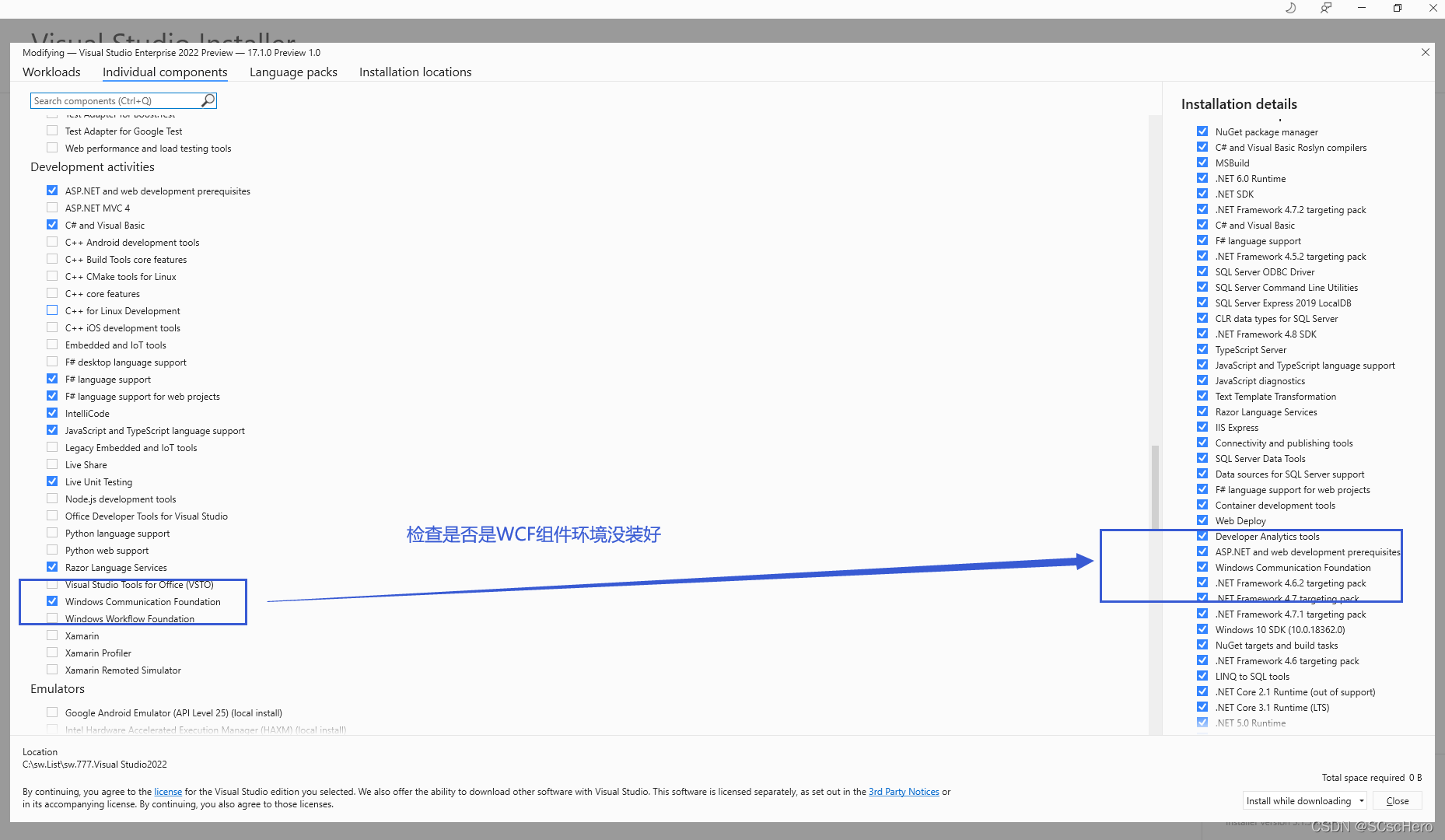
Task: Open the Language packs tab
Action: [293, 72]
